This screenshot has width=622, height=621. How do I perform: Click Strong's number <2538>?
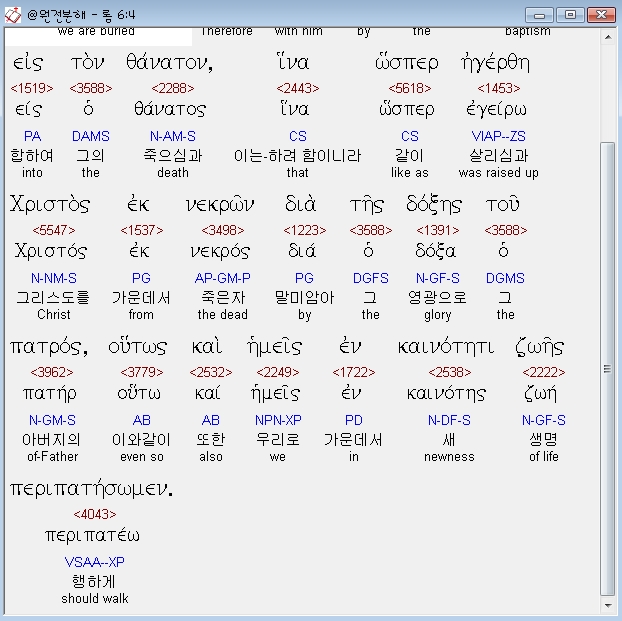(449, 372)
